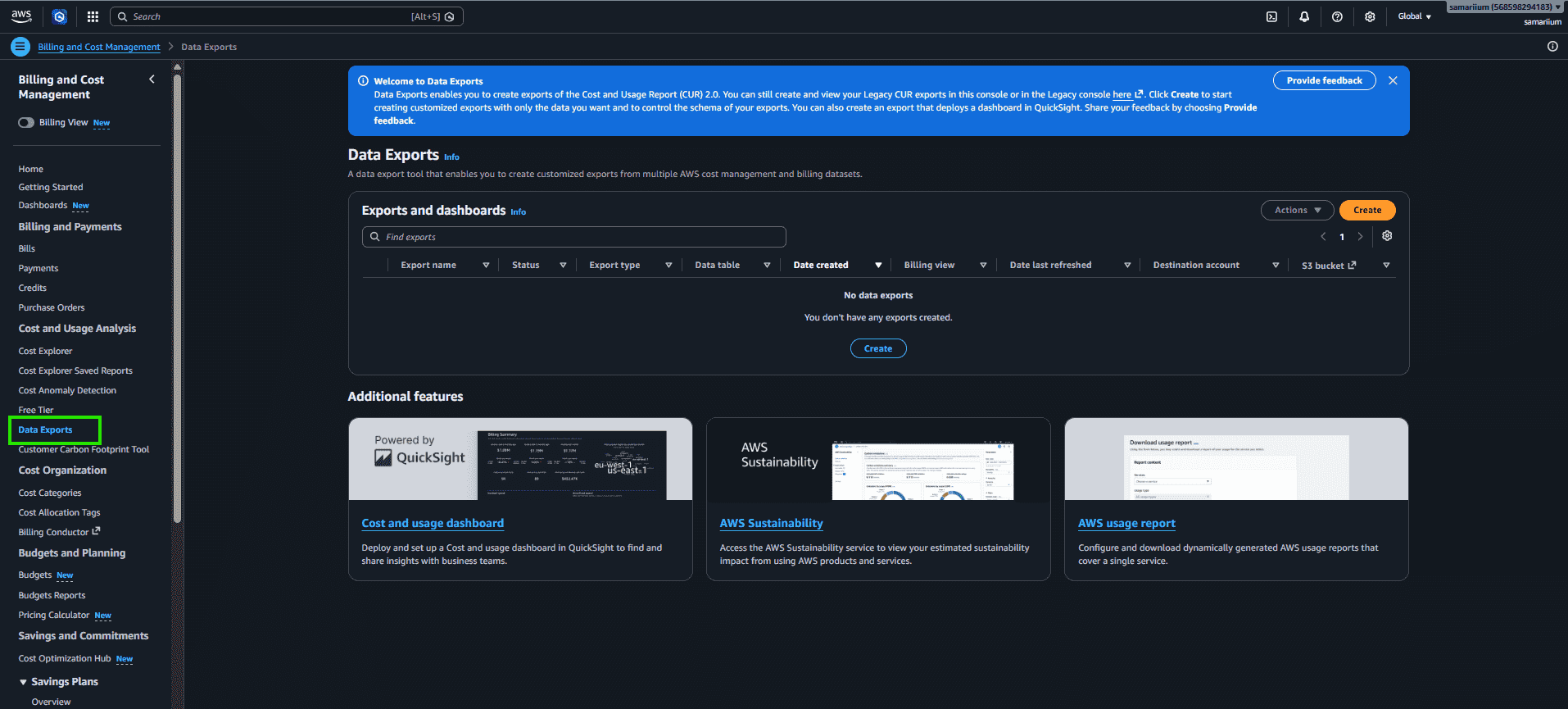Toggle the Billing View switch
The width and height of the screenshot is (1568, 709).
[26, 123]
